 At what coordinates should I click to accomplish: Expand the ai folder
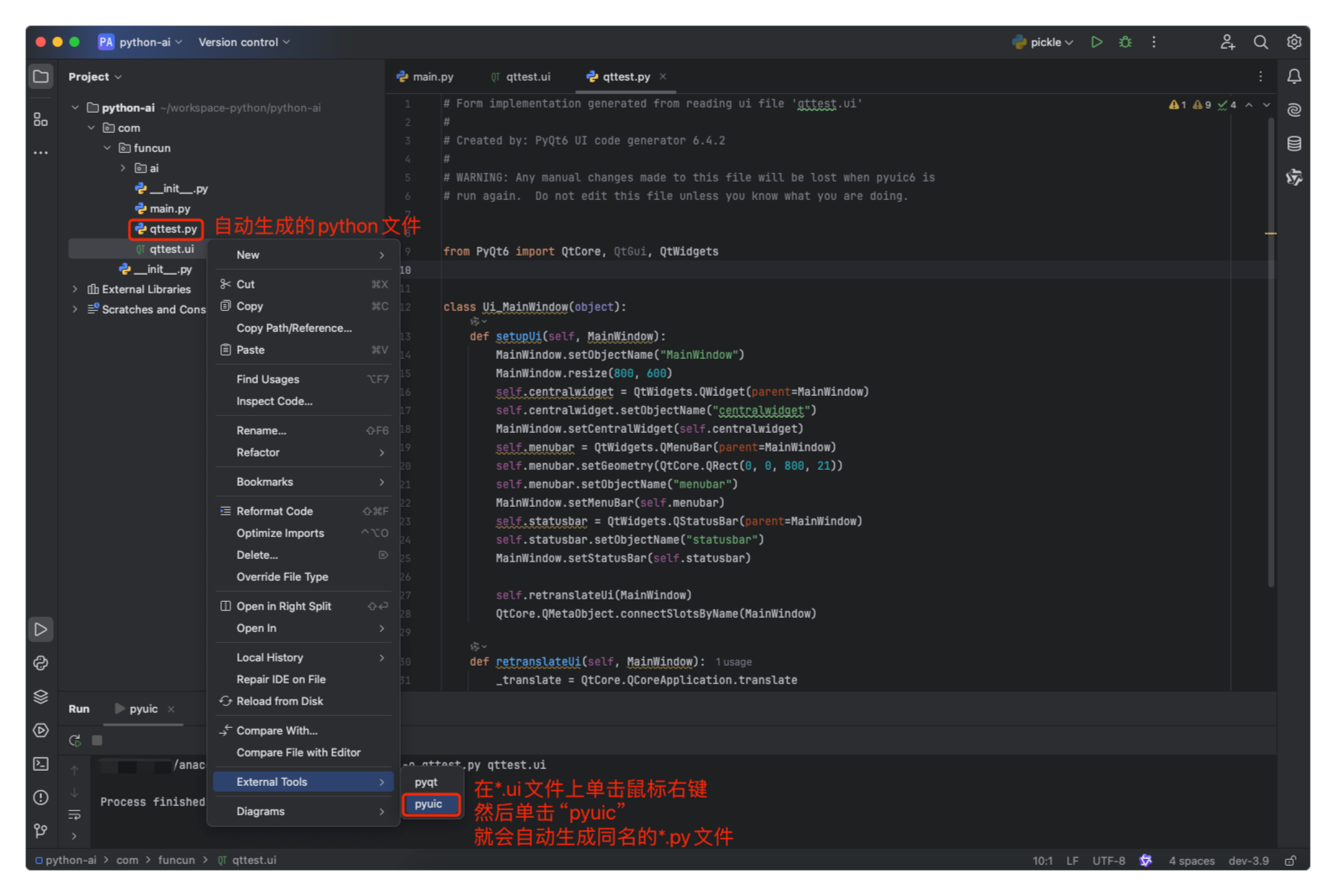click(123, 168)
